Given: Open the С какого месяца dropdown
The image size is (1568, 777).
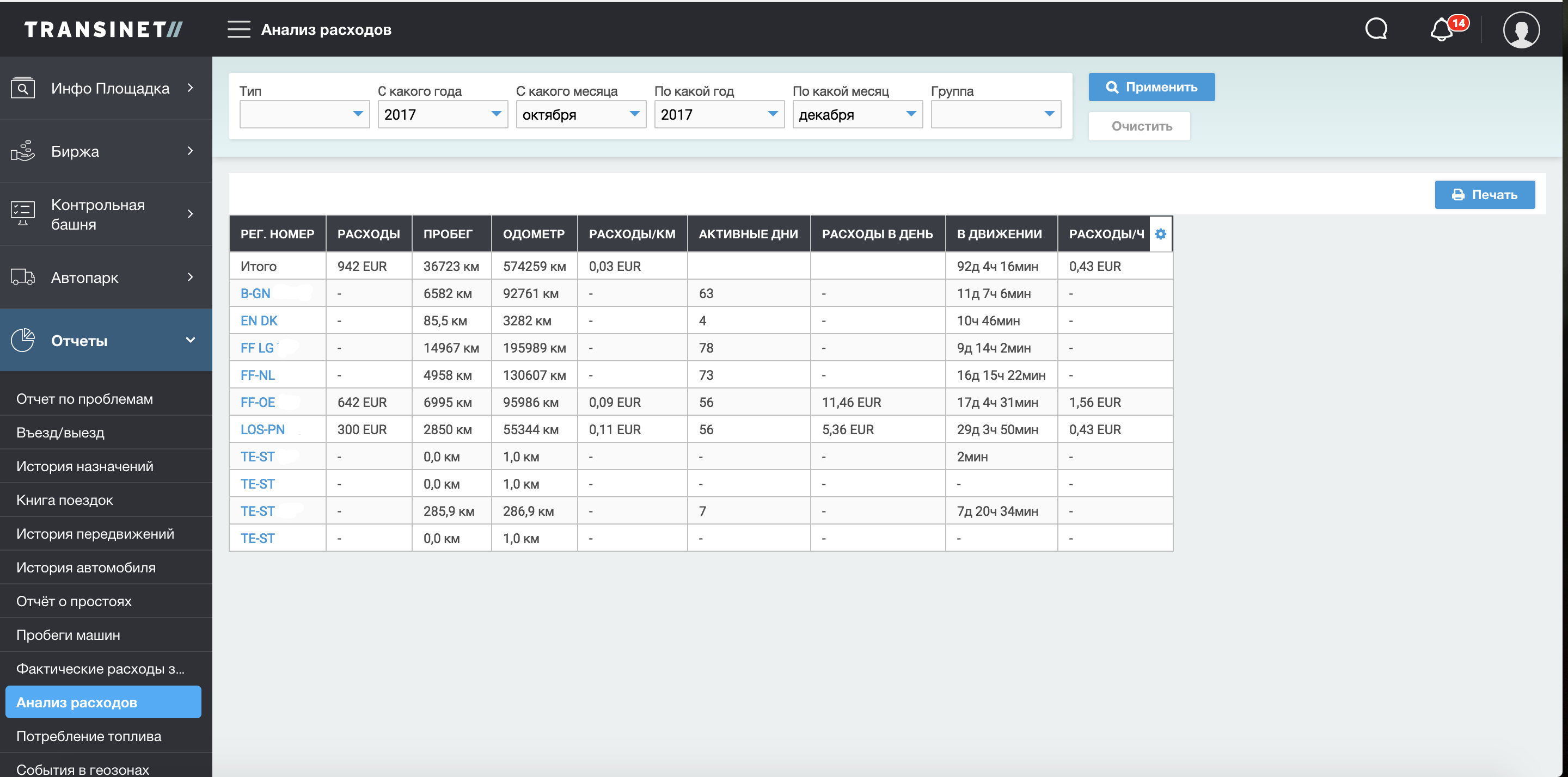Looking at the screenshot, I should (x=581, y=114).
